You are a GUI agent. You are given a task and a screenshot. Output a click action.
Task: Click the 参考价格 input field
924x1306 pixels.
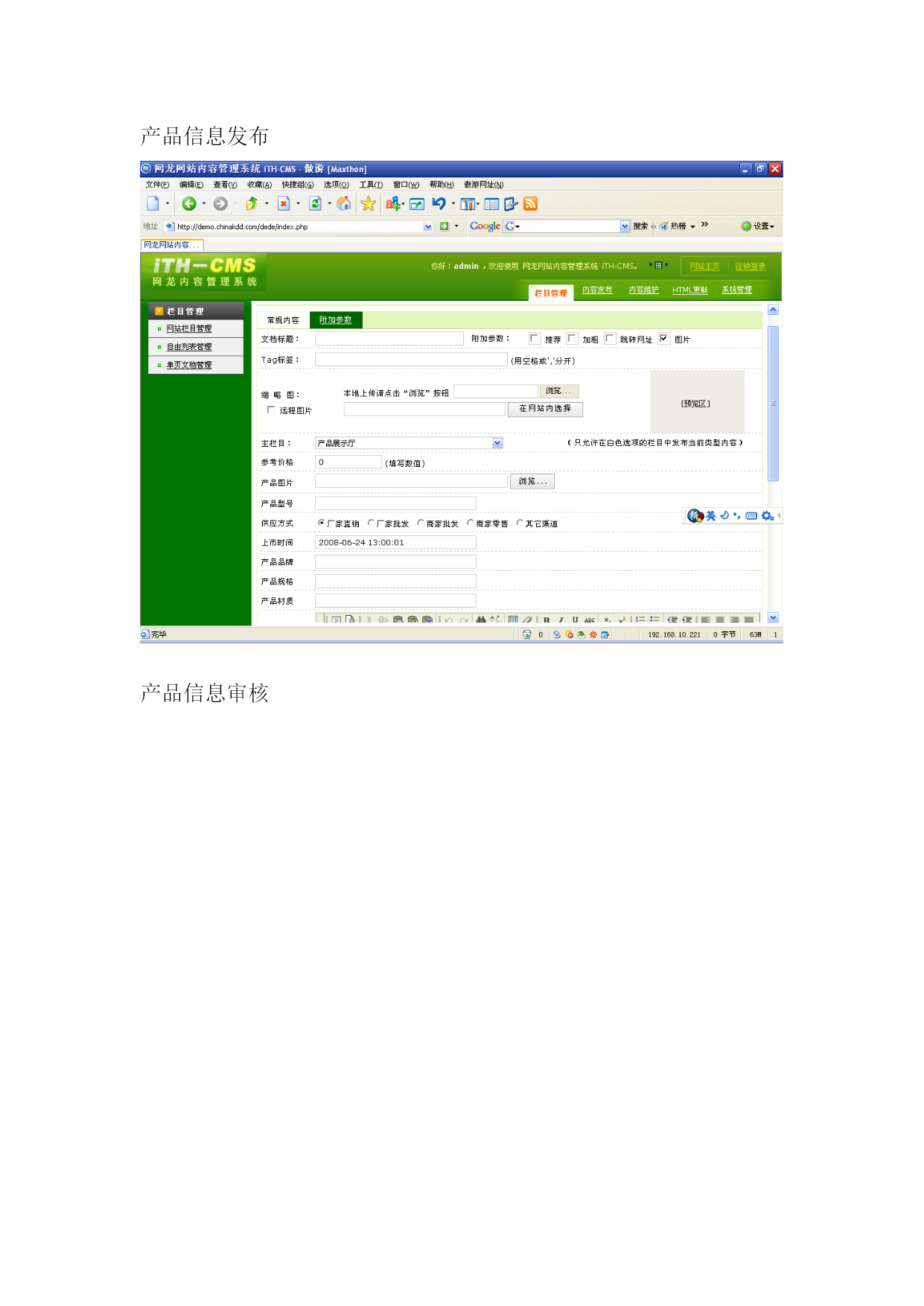click(348, 462)
